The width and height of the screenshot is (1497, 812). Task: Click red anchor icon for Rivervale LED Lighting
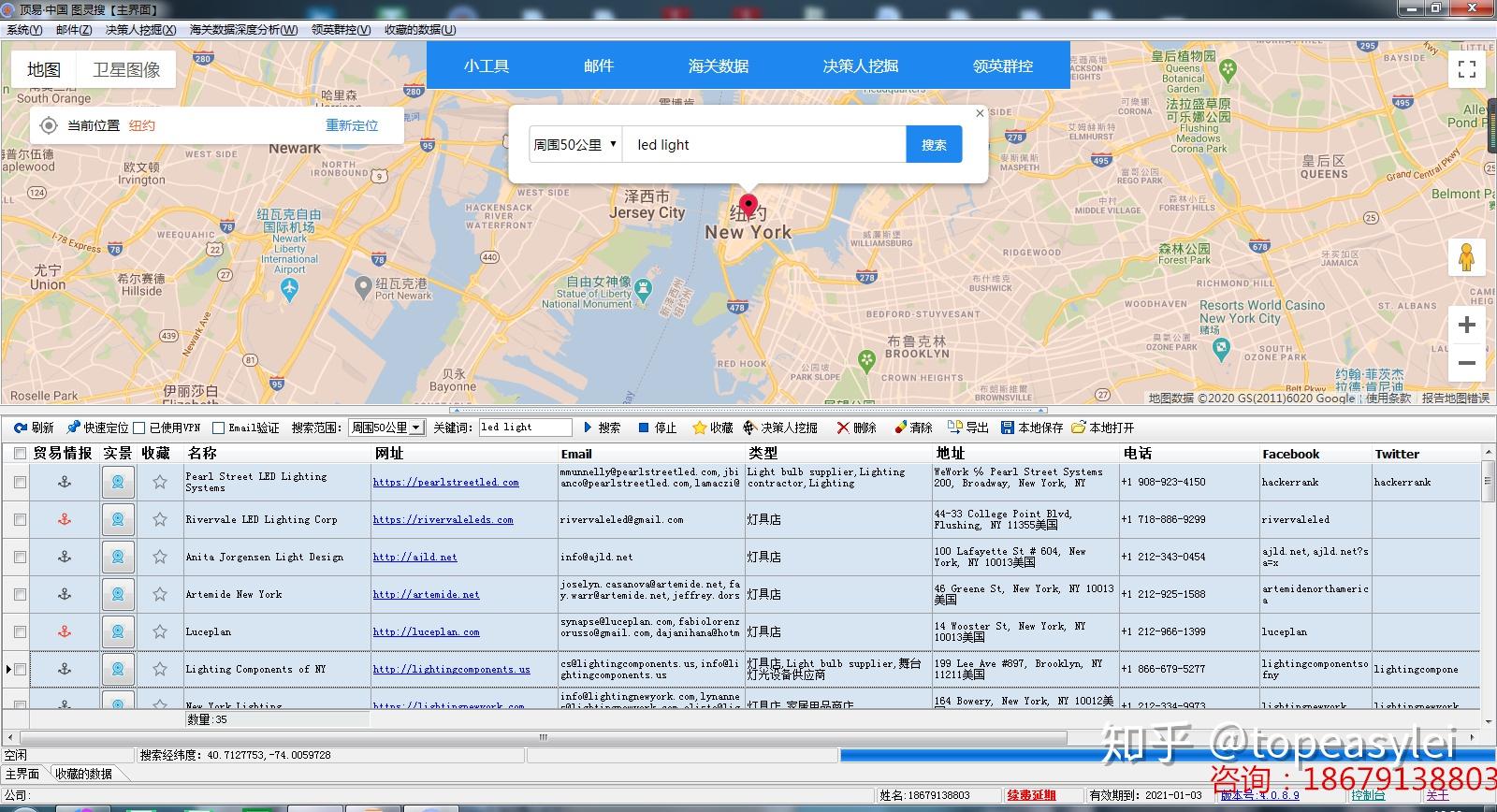65,519
